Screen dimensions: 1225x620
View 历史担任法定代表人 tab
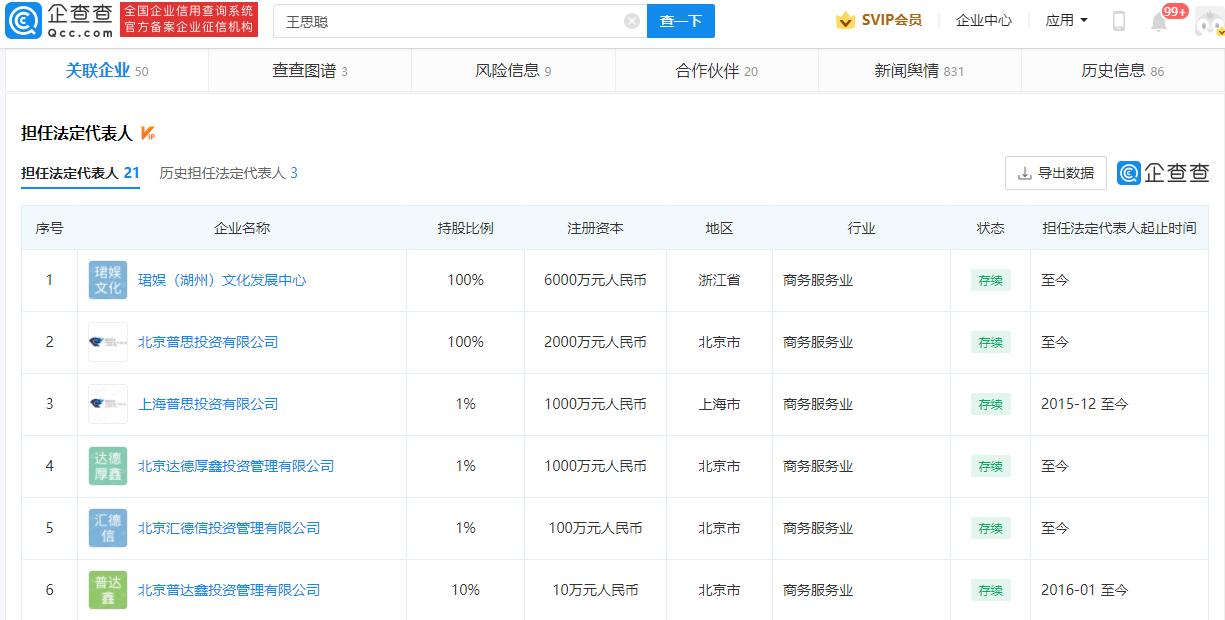tap(224, 172)
